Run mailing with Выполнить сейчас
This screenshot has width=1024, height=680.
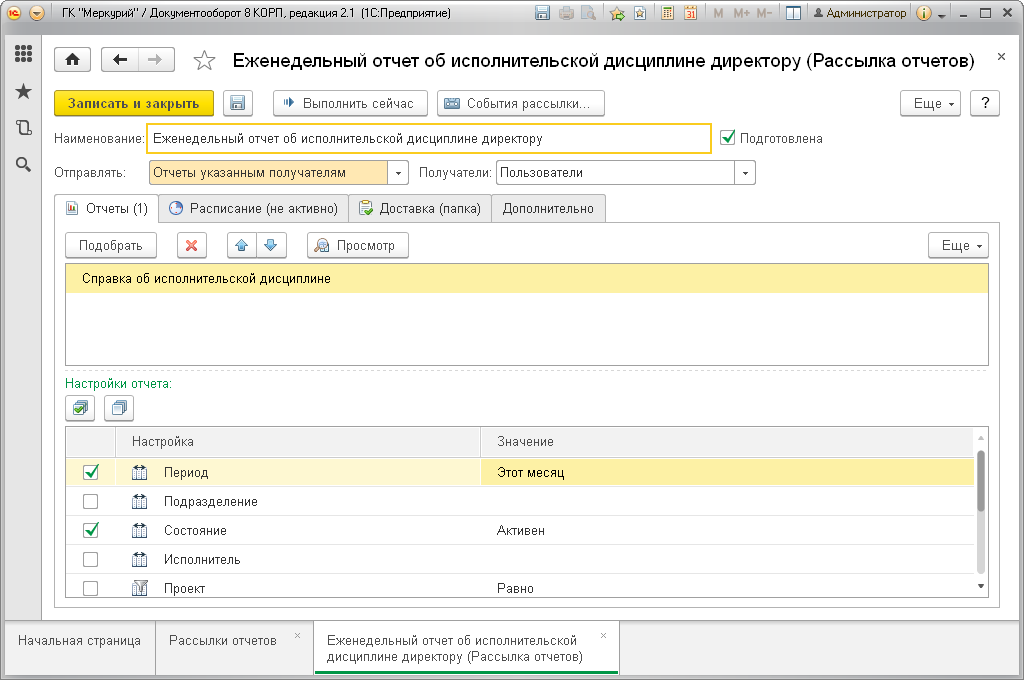click(x=350, y=103)
